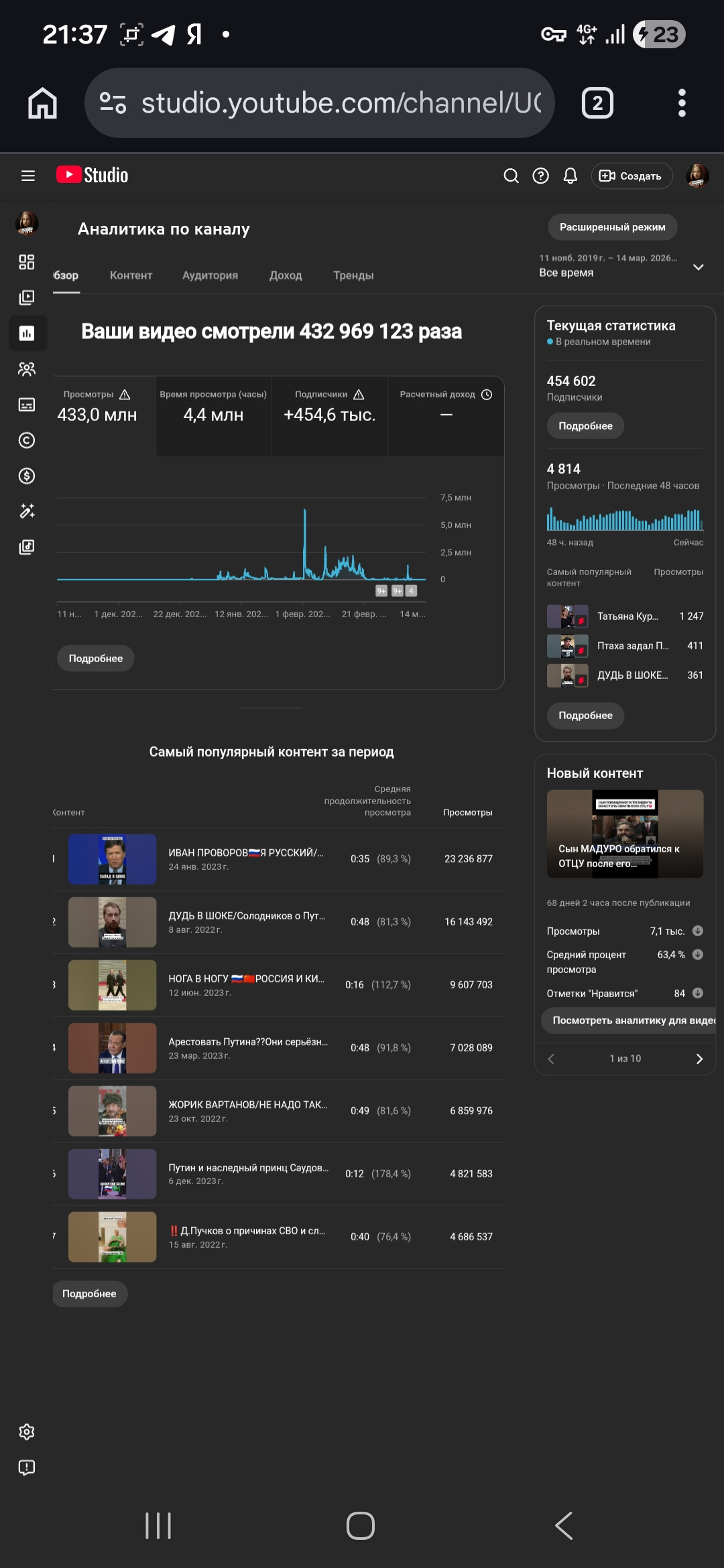724x1568 pixels.
Task: Open the hamburger navigation menu
Action: coord(27,176)
